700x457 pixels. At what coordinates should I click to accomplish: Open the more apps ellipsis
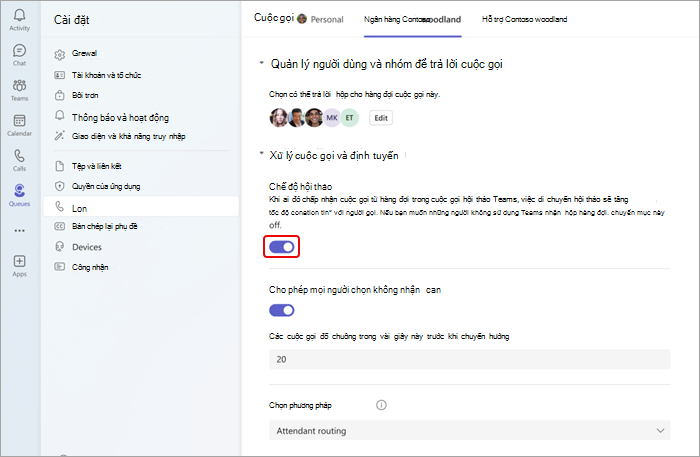click(19, 231)
